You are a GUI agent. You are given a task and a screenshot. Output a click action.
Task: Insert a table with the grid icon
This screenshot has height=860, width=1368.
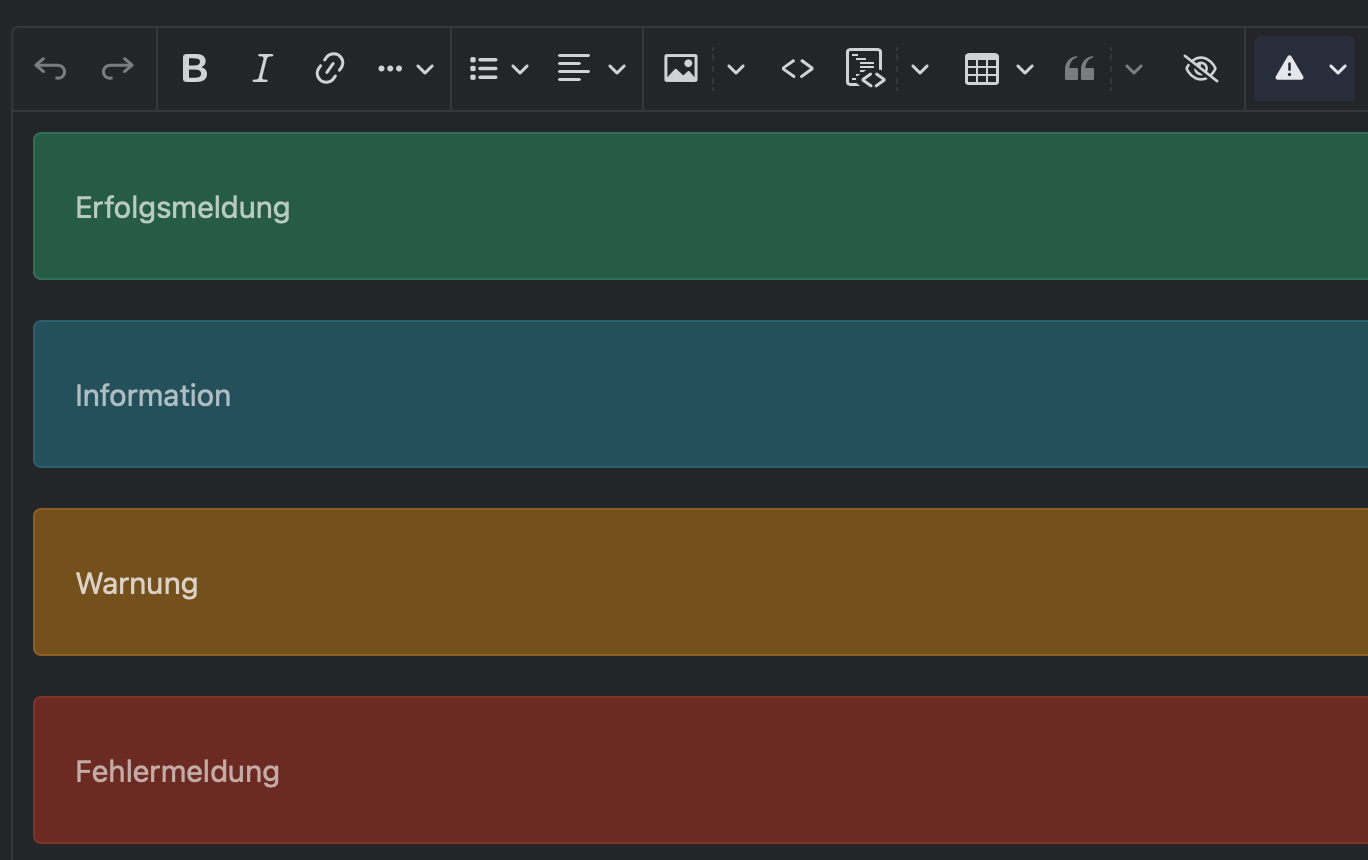tap(982, 69)
